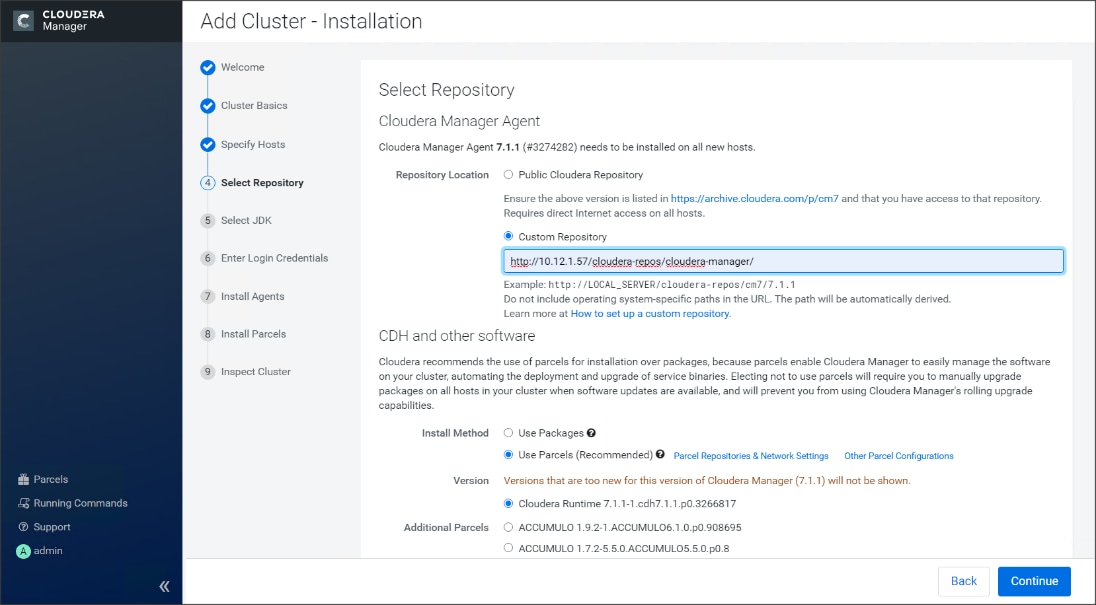Select Custom Repository radio button
Image resolution: width=1096 pixels, height=605 pixels.
tap(508, 236)
